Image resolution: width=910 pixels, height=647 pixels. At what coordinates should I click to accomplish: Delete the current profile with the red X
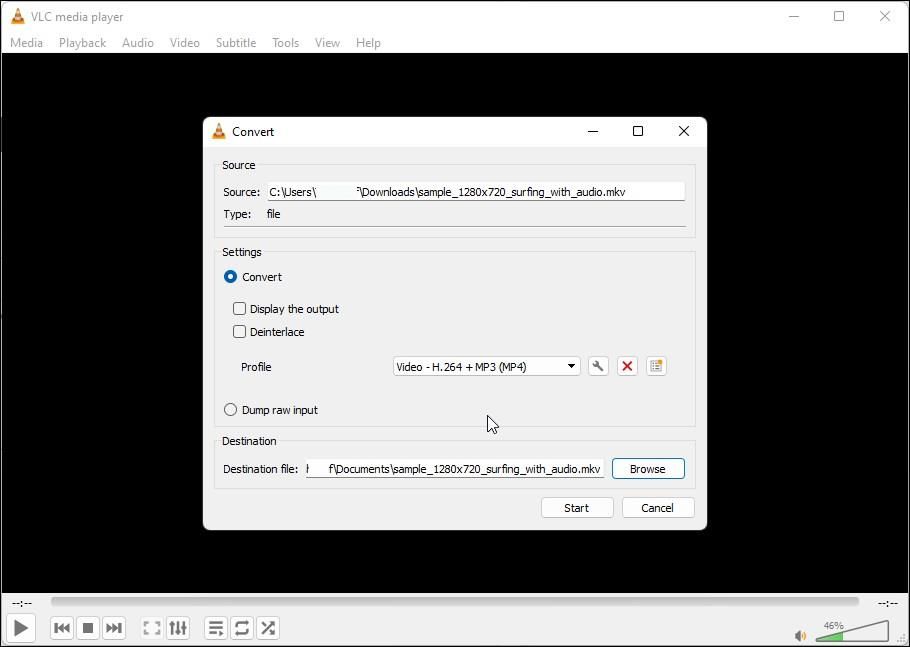pos(627,366)
